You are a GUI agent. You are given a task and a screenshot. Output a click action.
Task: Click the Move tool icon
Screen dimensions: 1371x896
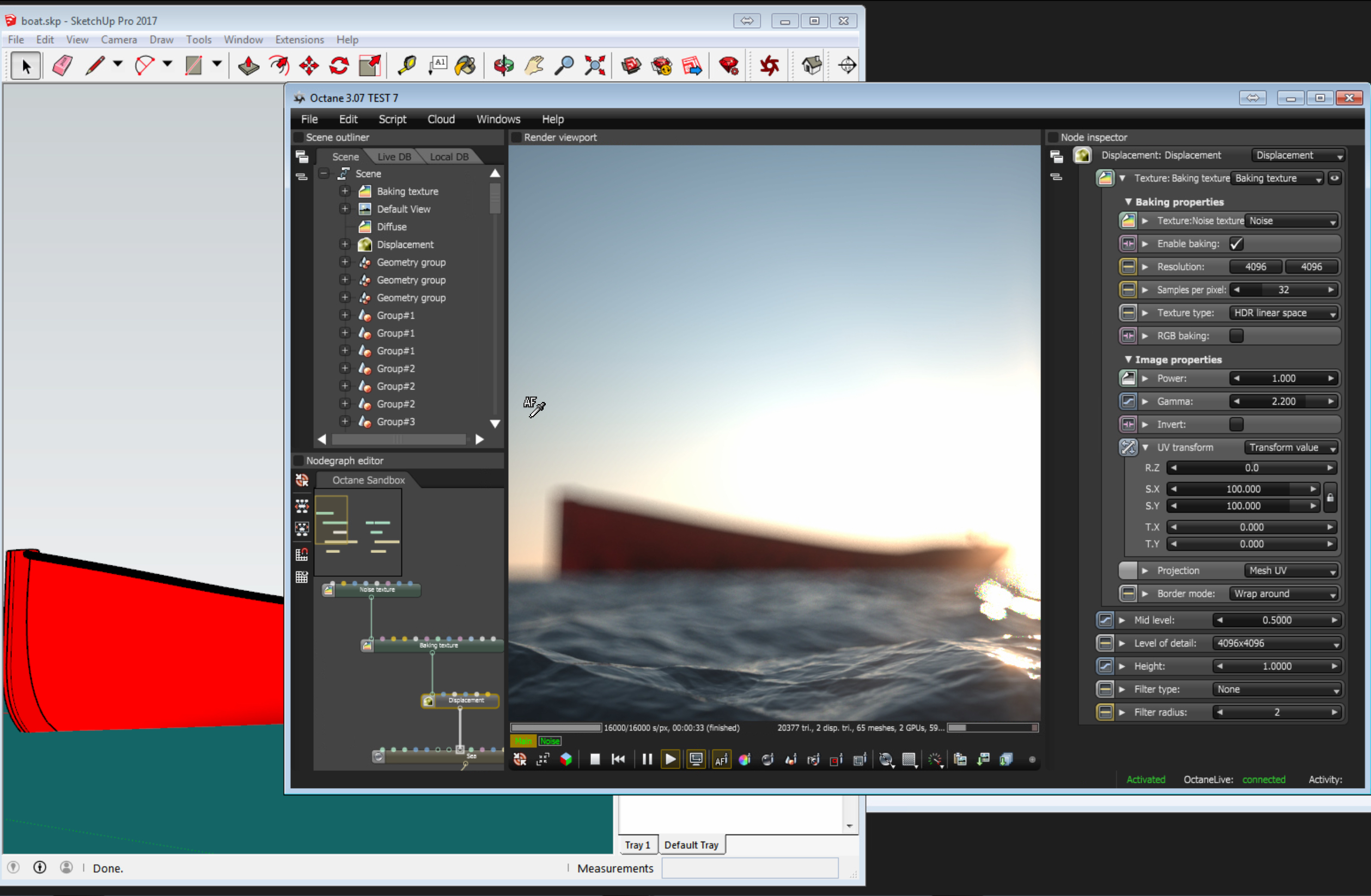pos(309,65)
